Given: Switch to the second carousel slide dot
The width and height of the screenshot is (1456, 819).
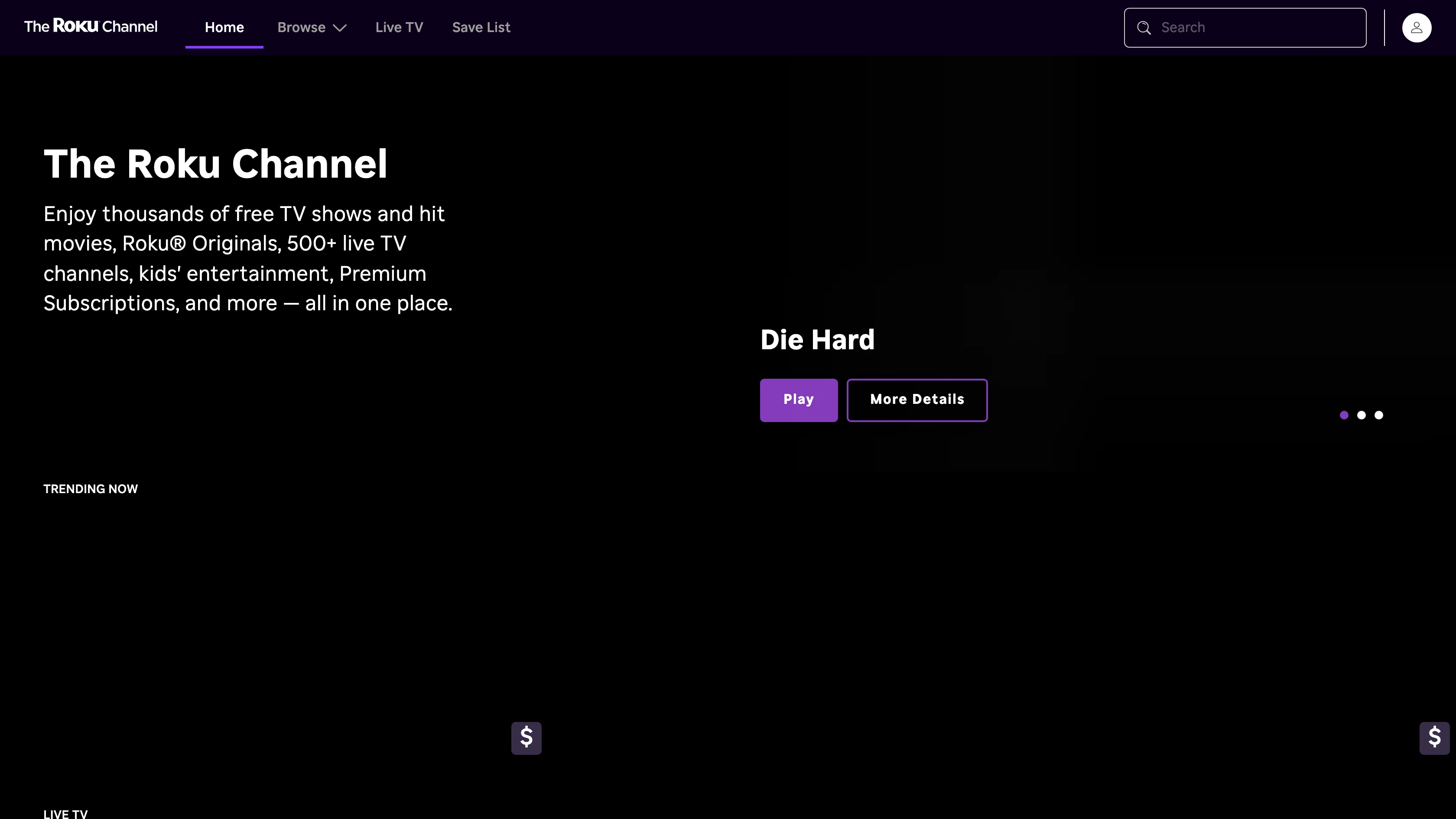Looking at the screenshot, I should click(1361, 415).
